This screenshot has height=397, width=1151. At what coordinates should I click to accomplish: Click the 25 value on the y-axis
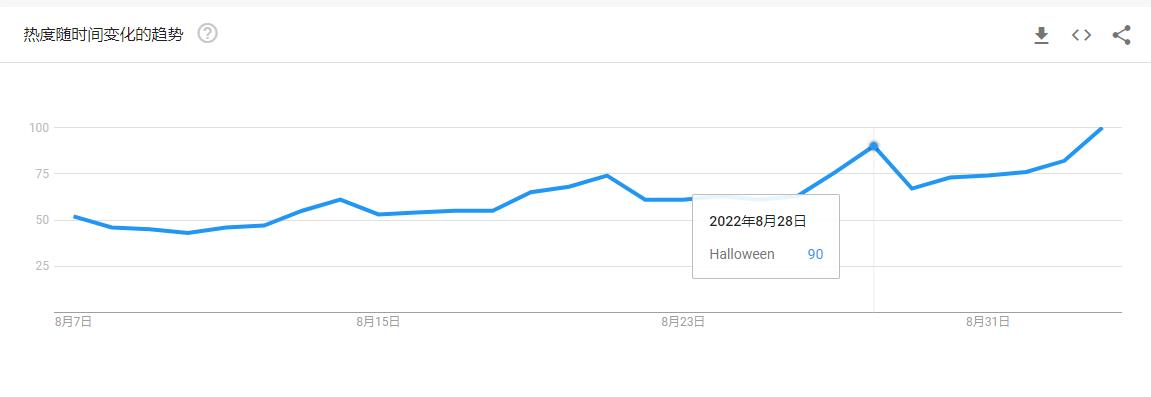click(x=41, y=266)
